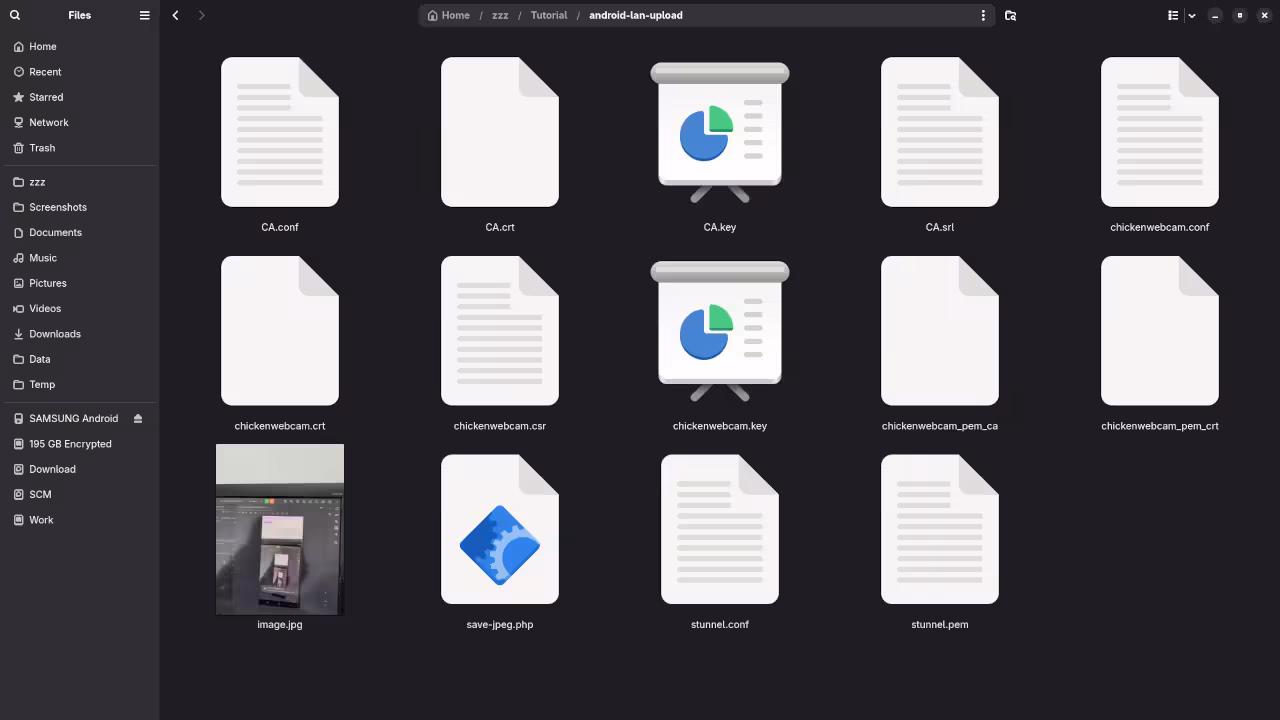Open the SCM drive in sidebar
Screen dimensions: 1280x720
point(80,494)
